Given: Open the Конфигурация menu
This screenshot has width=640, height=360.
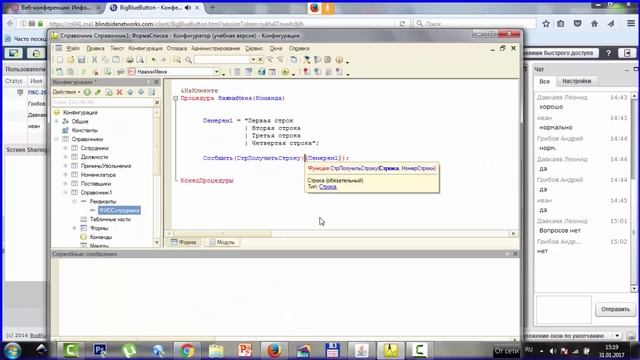Looking at the screenshot, I should 145,48.
